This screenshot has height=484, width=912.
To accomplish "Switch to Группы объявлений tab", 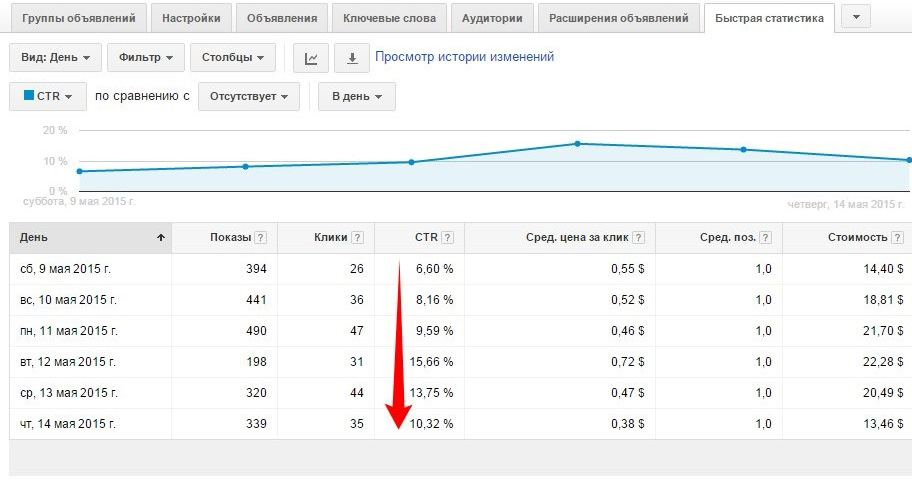I will click(79, 18).
